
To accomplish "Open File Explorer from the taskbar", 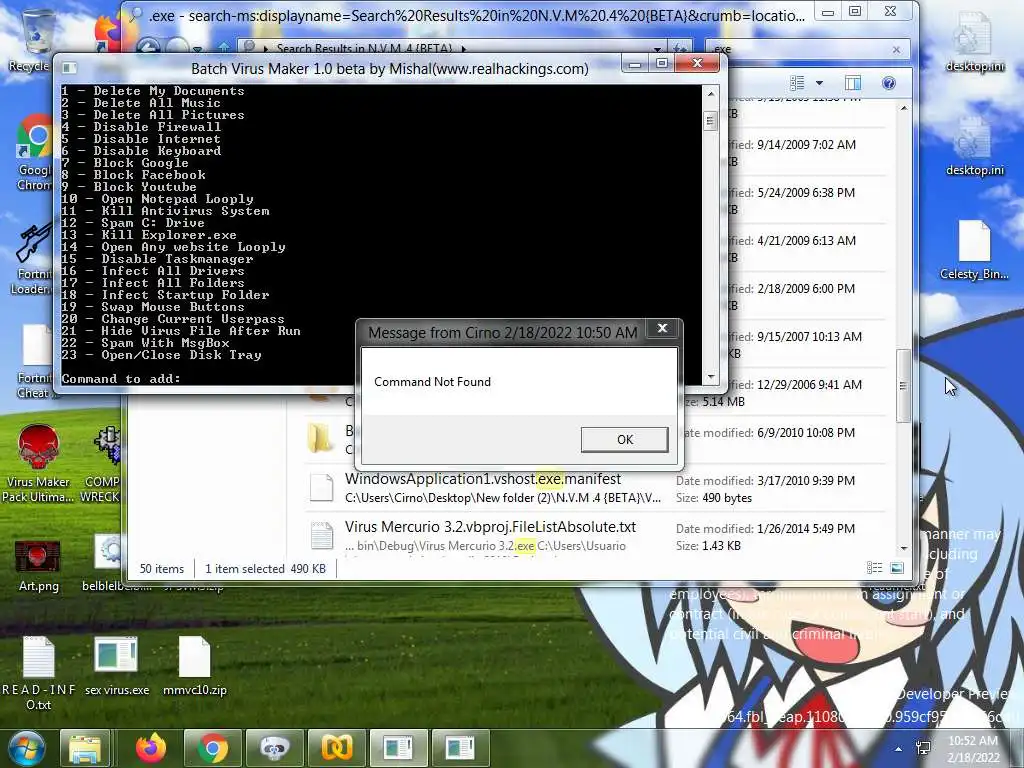I will [85, 748].
